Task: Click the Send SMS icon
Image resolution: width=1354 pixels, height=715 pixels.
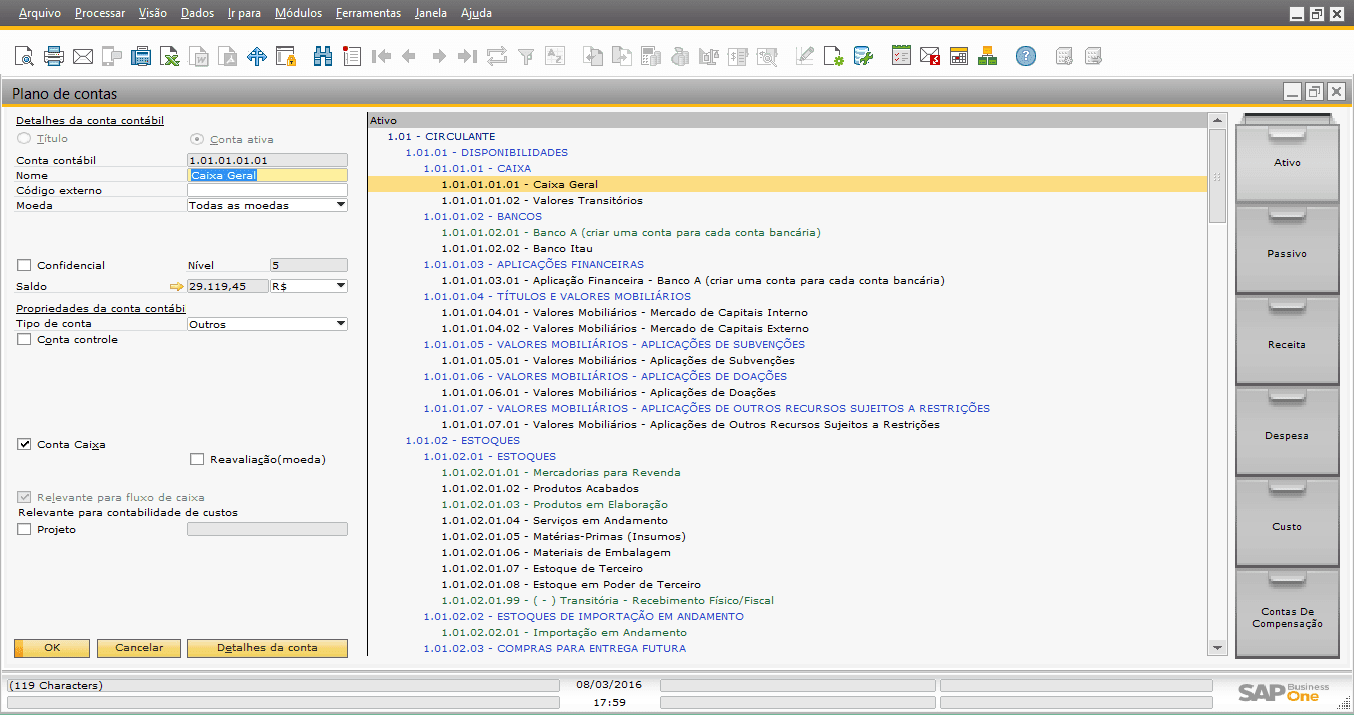Action: tap(112, 56)
